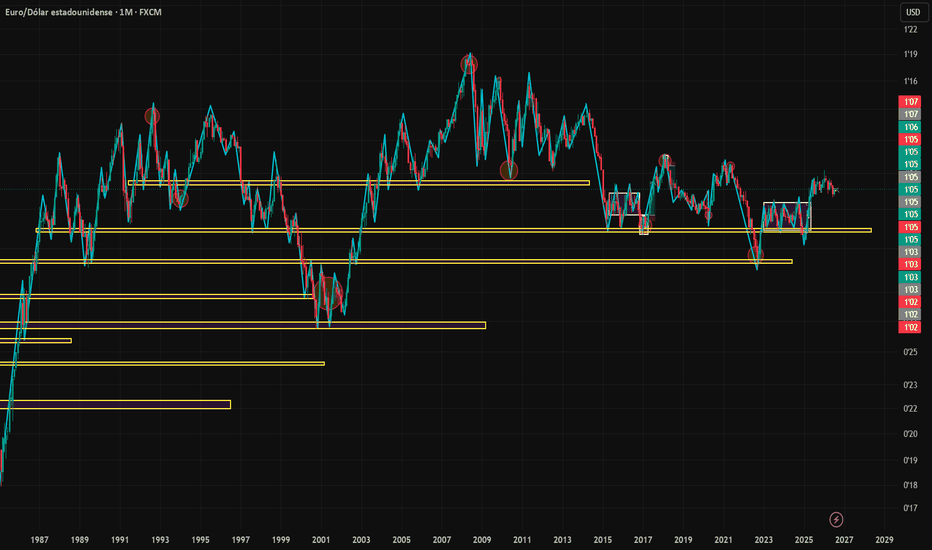This screenshot has width=932, height=550.
Task: Click the 2009 label on time axis
Action: coord(482,540)
